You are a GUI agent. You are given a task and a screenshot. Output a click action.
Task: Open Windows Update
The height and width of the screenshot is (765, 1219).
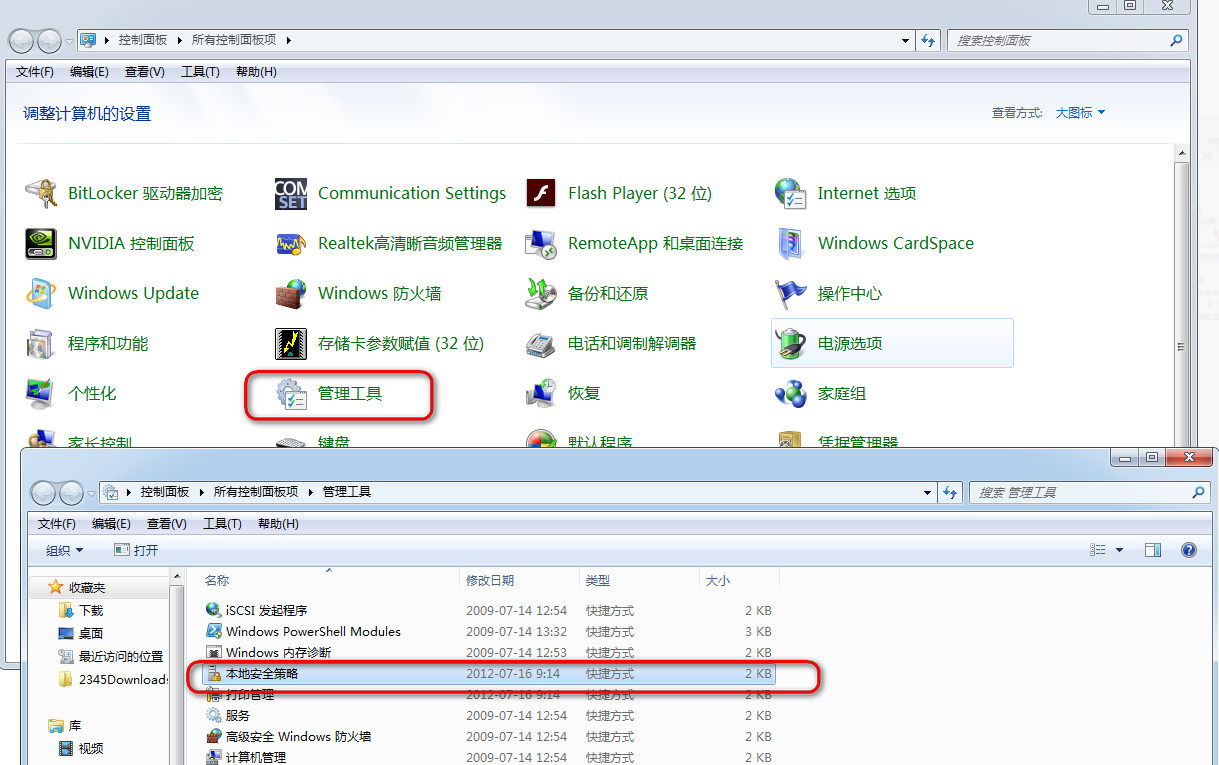[112, 293]
